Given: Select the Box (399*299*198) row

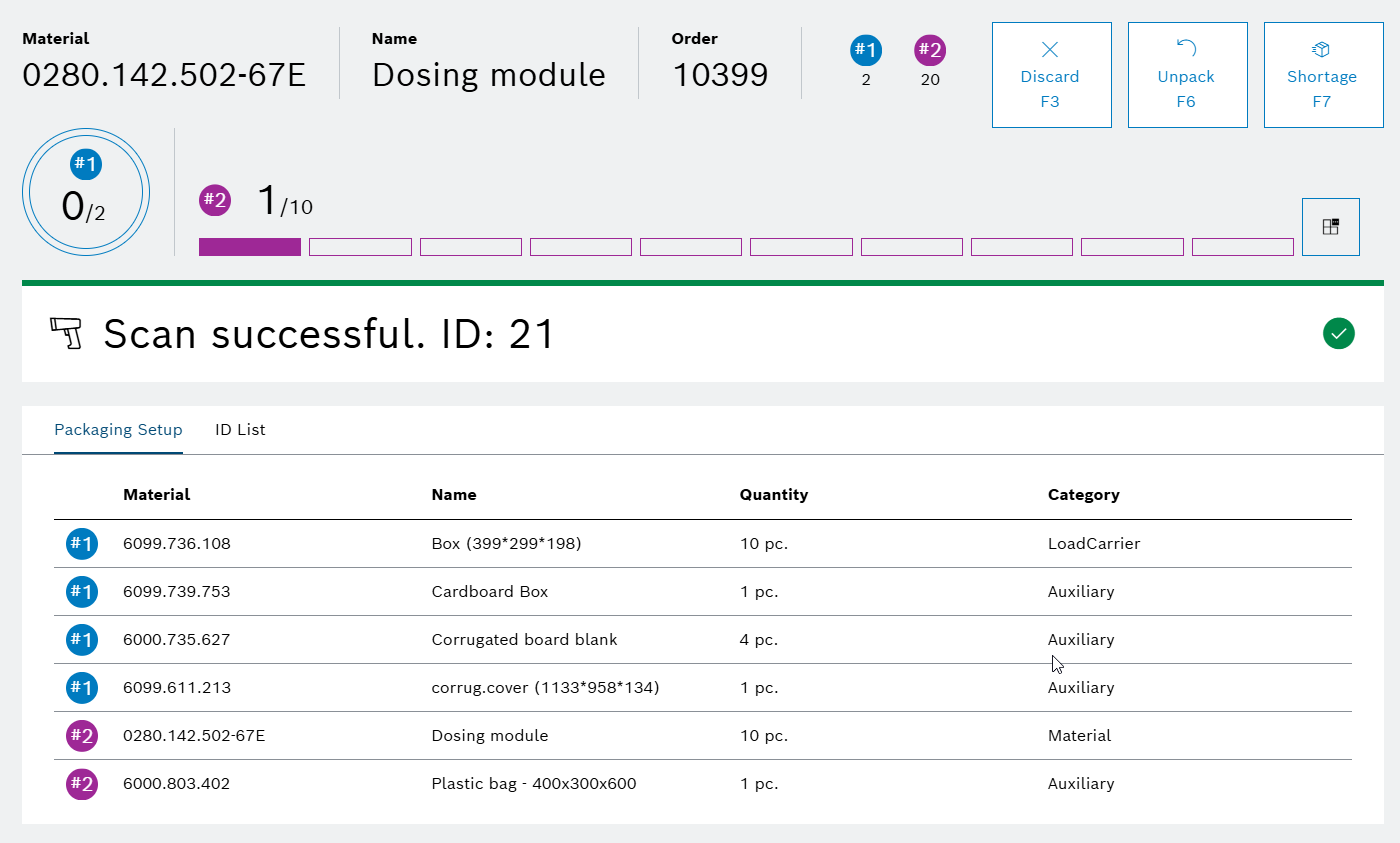Looking at the screenshot, I should [x=505, y=544].
